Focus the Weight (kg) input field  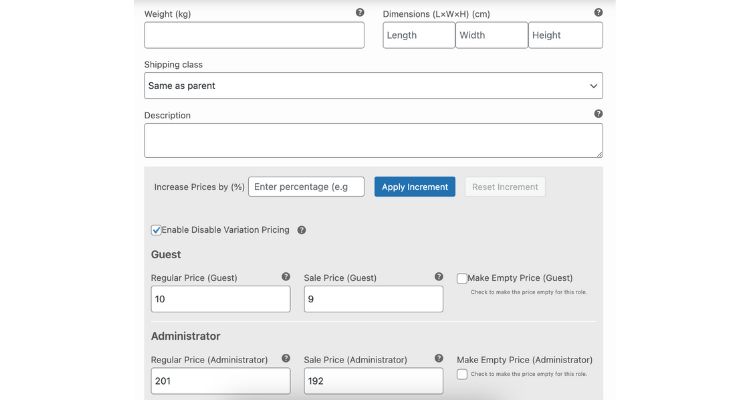coord(254,35)
